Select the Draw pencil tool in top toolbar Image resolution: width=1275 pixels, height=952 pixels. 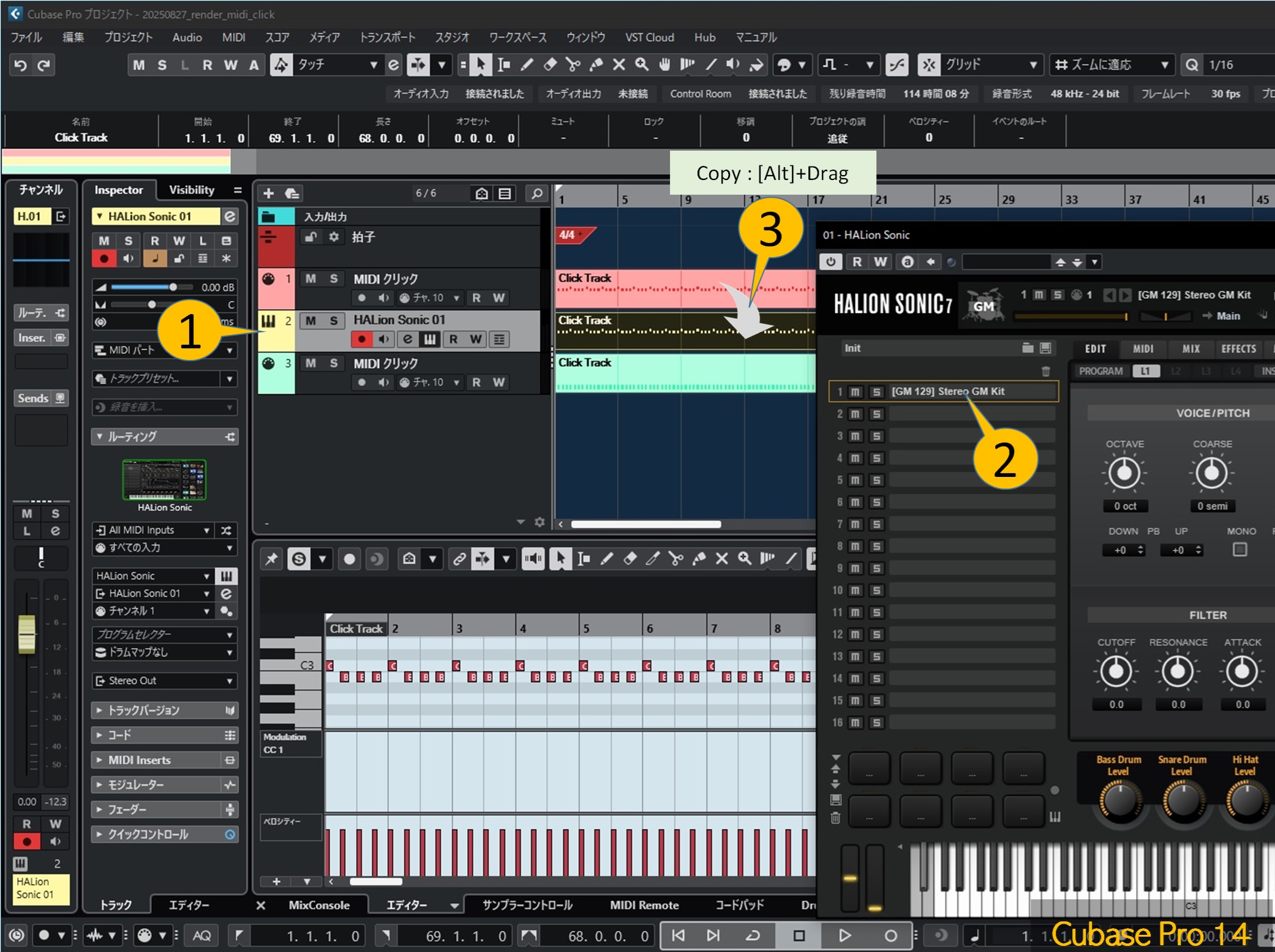(x=527, y=64)
